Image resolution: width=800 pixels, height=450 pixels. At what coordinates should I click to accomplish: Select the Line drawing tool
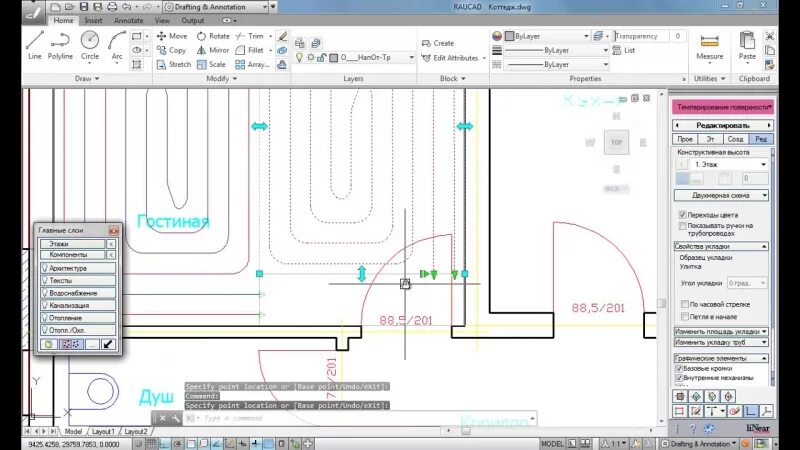35,45
